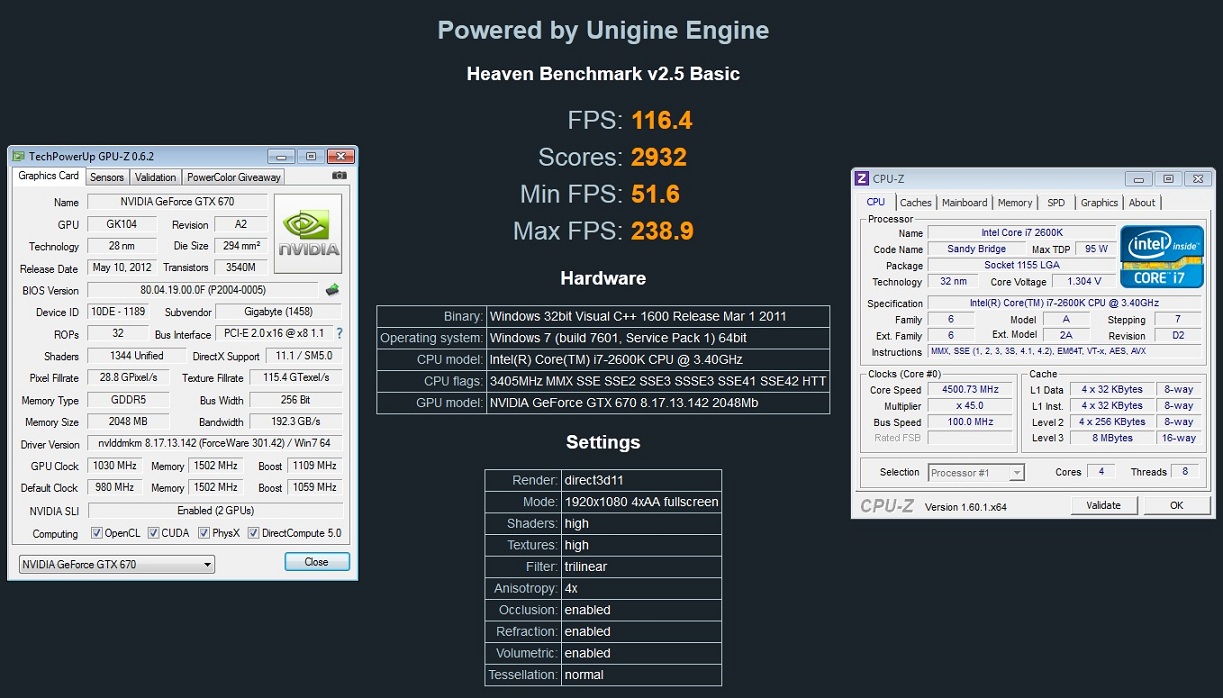The width and height of the screenshot is (1223, 698).
Task: Click the BIOS save chip icon
Action: pos(332,290)
